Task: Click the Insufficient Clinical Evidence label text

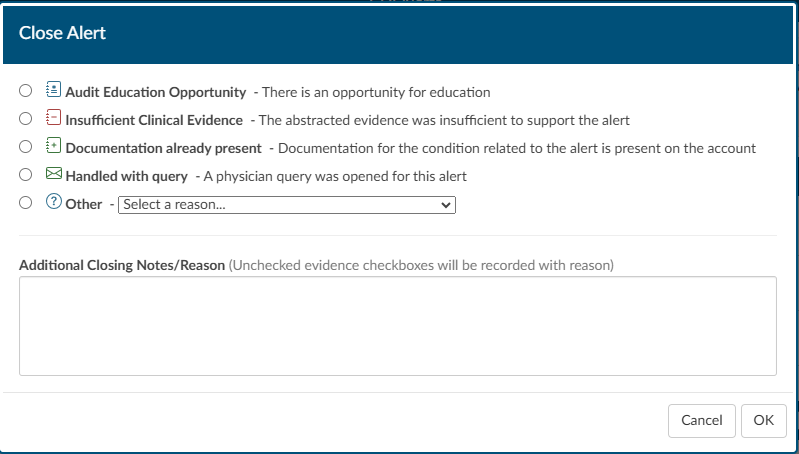Action: click(154, 120)
